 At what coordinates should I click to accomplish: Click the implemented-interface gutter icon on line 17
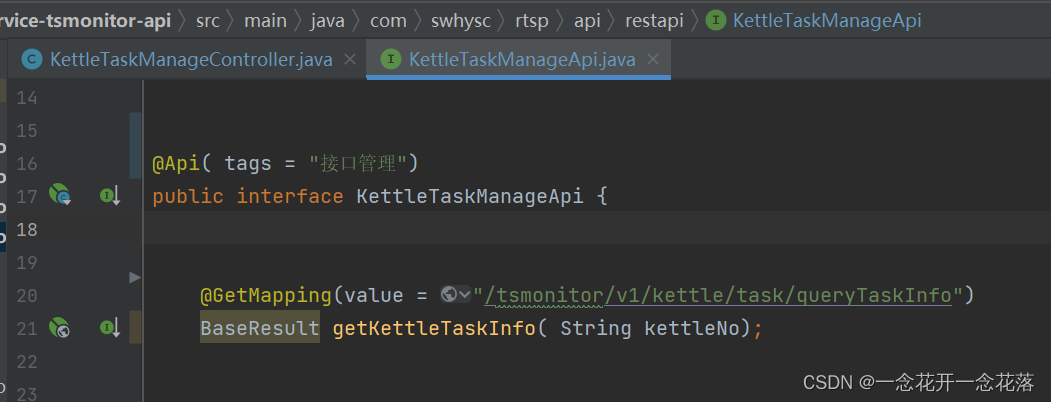pos(109,195)
